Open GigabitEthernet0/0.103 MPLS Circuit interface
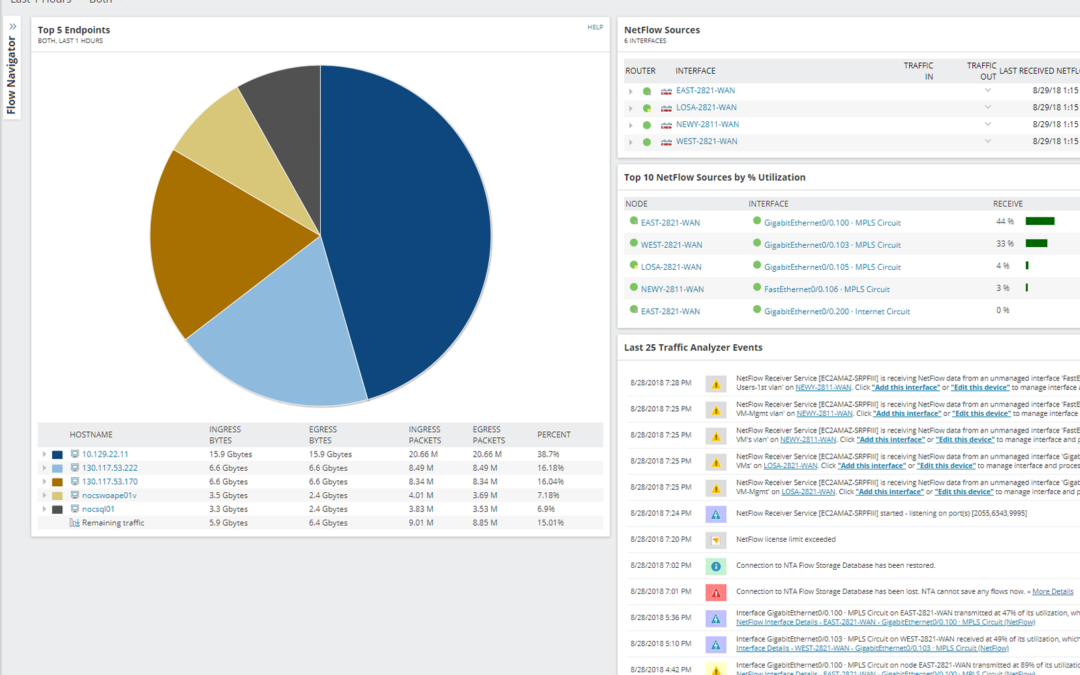Viewport: 1080px width, 675px height. 832,245
